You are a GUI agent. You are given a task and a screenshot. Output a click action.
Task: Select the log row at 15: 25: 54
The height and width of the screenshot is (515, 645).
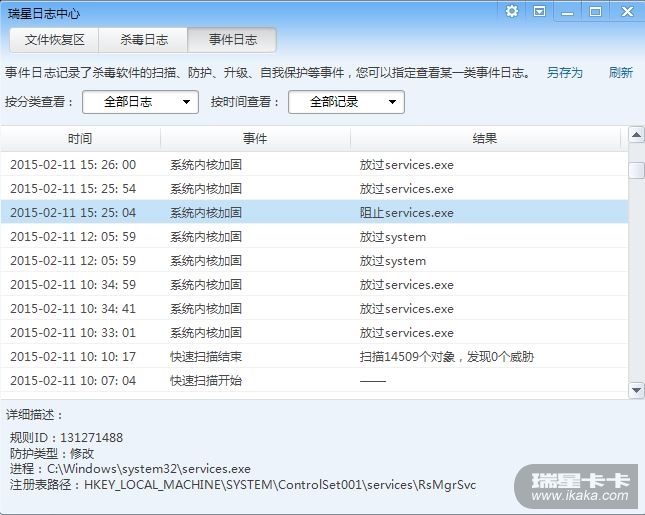point(314,188)
